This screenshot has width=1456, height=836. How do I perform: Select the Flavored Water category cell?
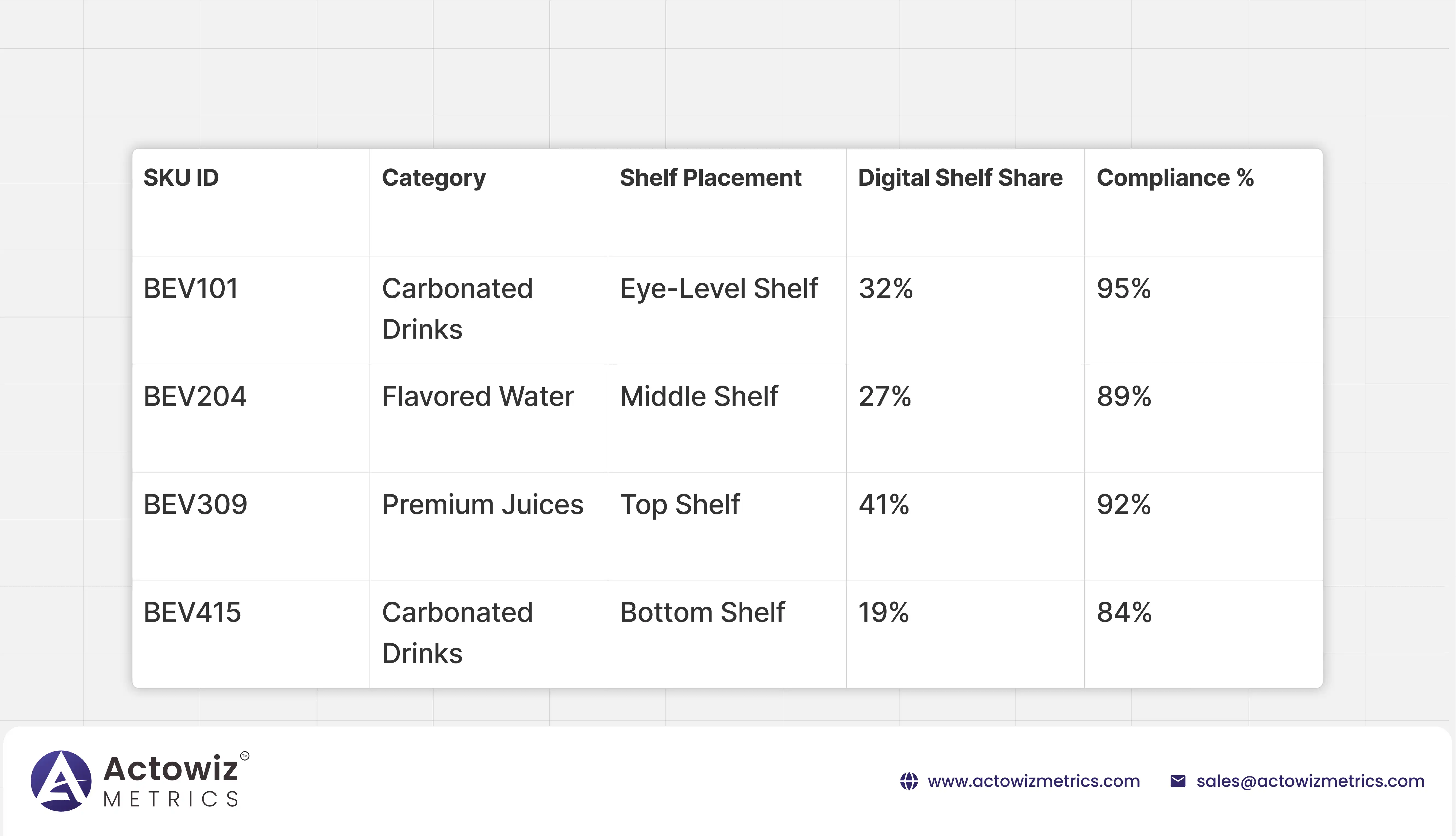point(478,396)
